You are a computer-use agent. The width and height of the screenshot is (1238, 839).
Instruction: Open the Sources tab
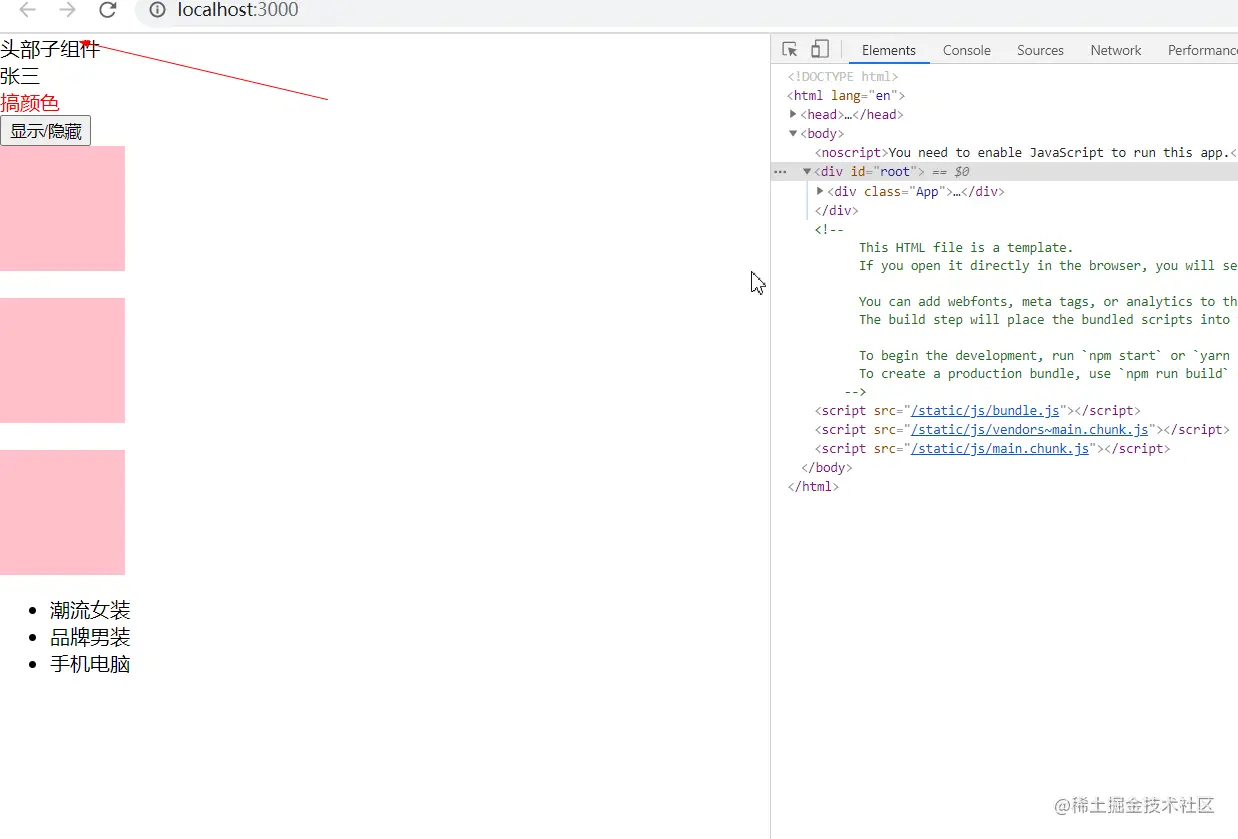[x=1040, y=50]
